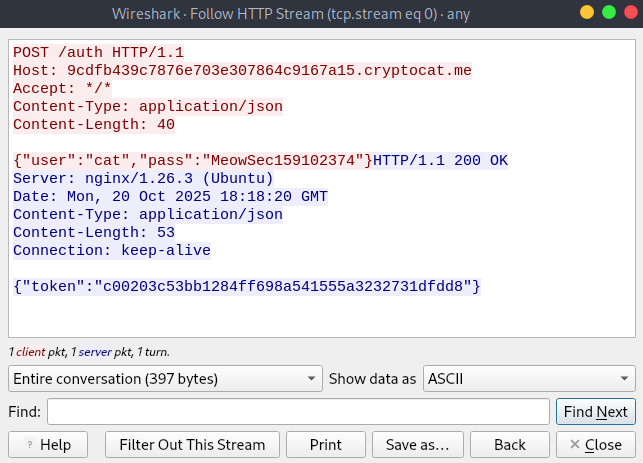Open the Entire conversation dropdown

[165, 379]
